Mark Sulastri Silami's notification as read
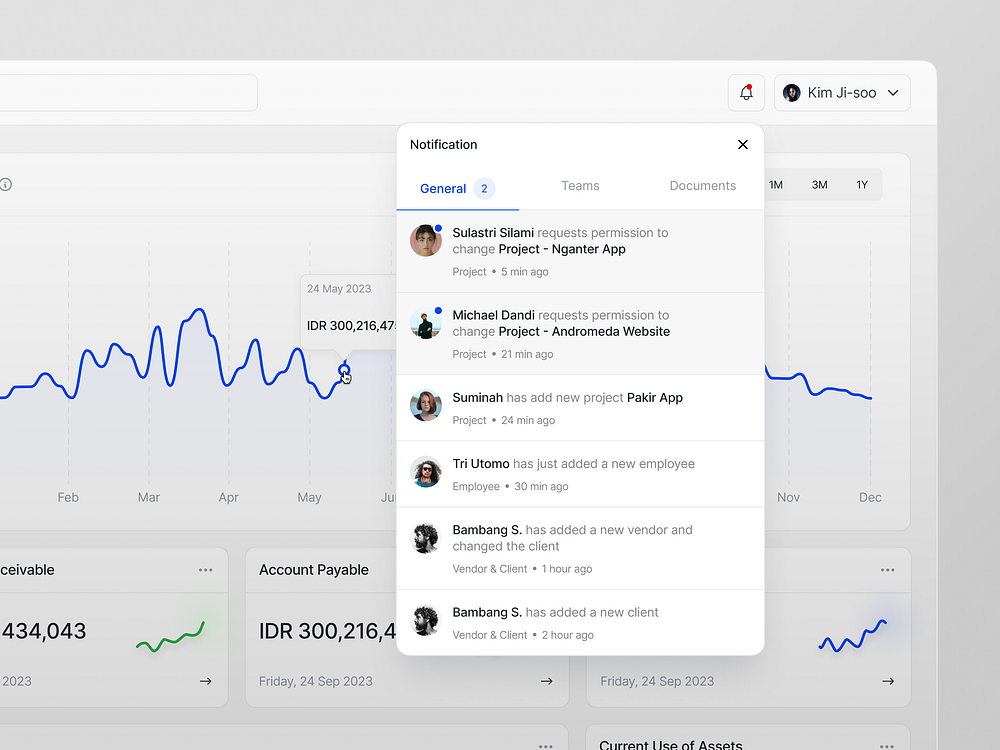 click(x=438, y=228)
